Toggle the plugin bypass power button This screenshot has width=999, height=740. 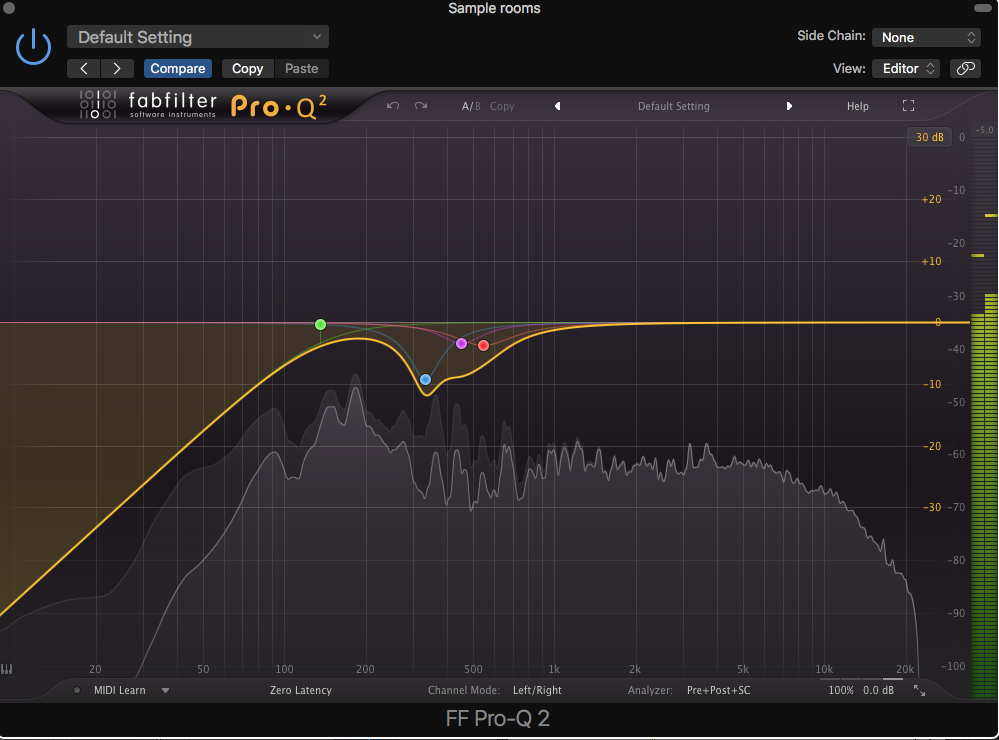tap(33, 47)
